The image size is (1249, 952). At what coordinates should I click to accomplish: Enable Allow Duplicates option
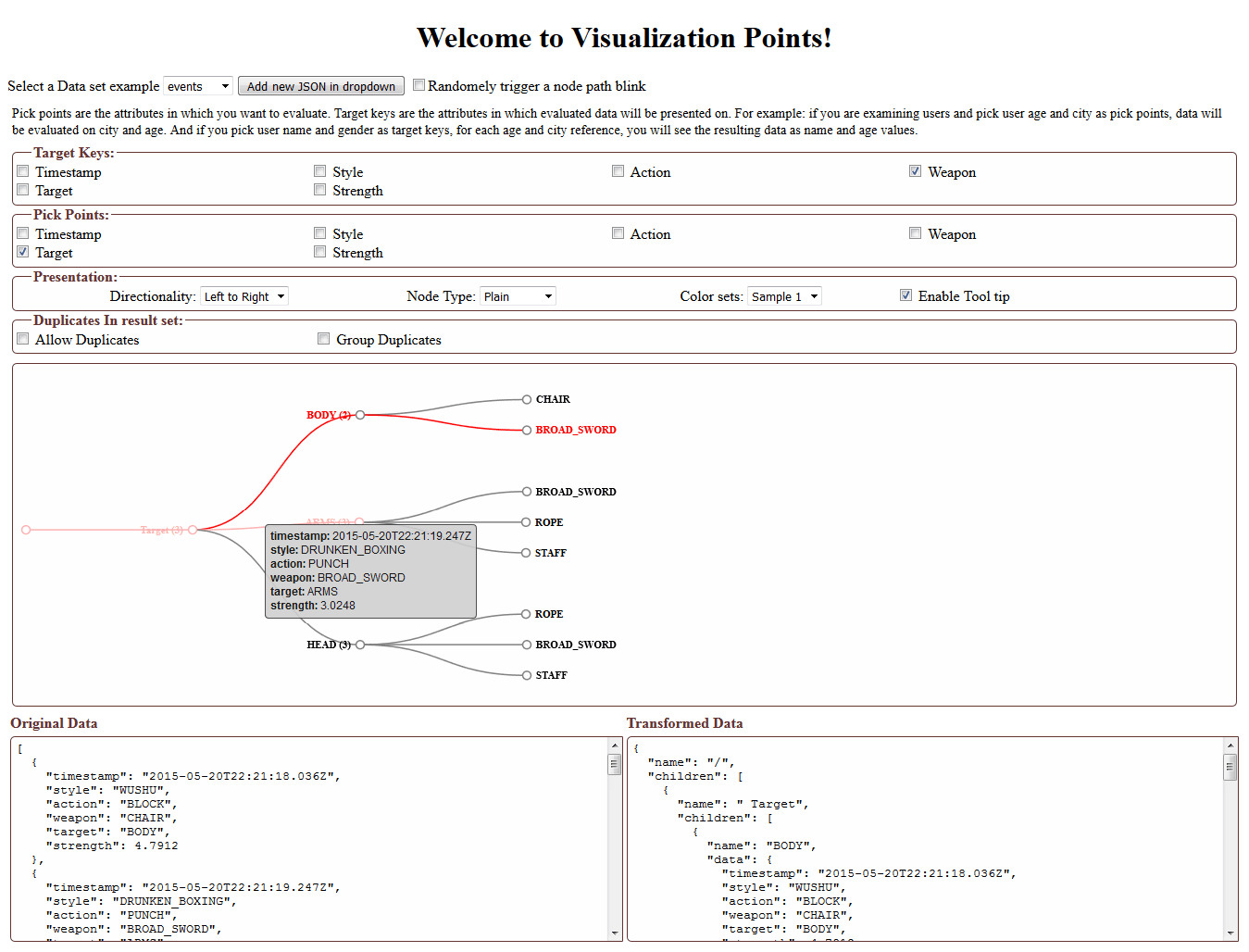pyautogui.click(x=23, y=339)
